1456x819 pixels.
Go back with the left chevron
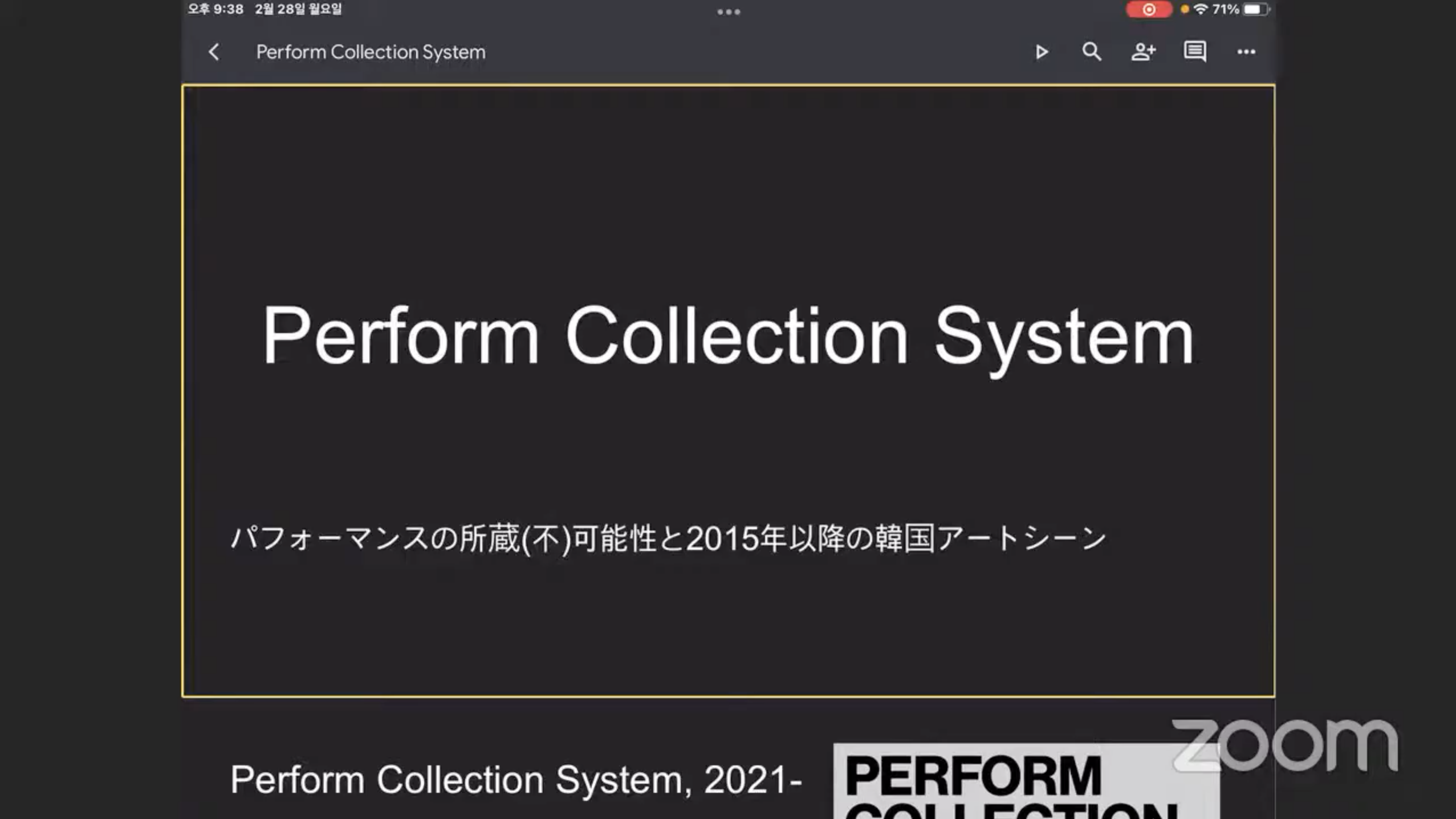214,52
